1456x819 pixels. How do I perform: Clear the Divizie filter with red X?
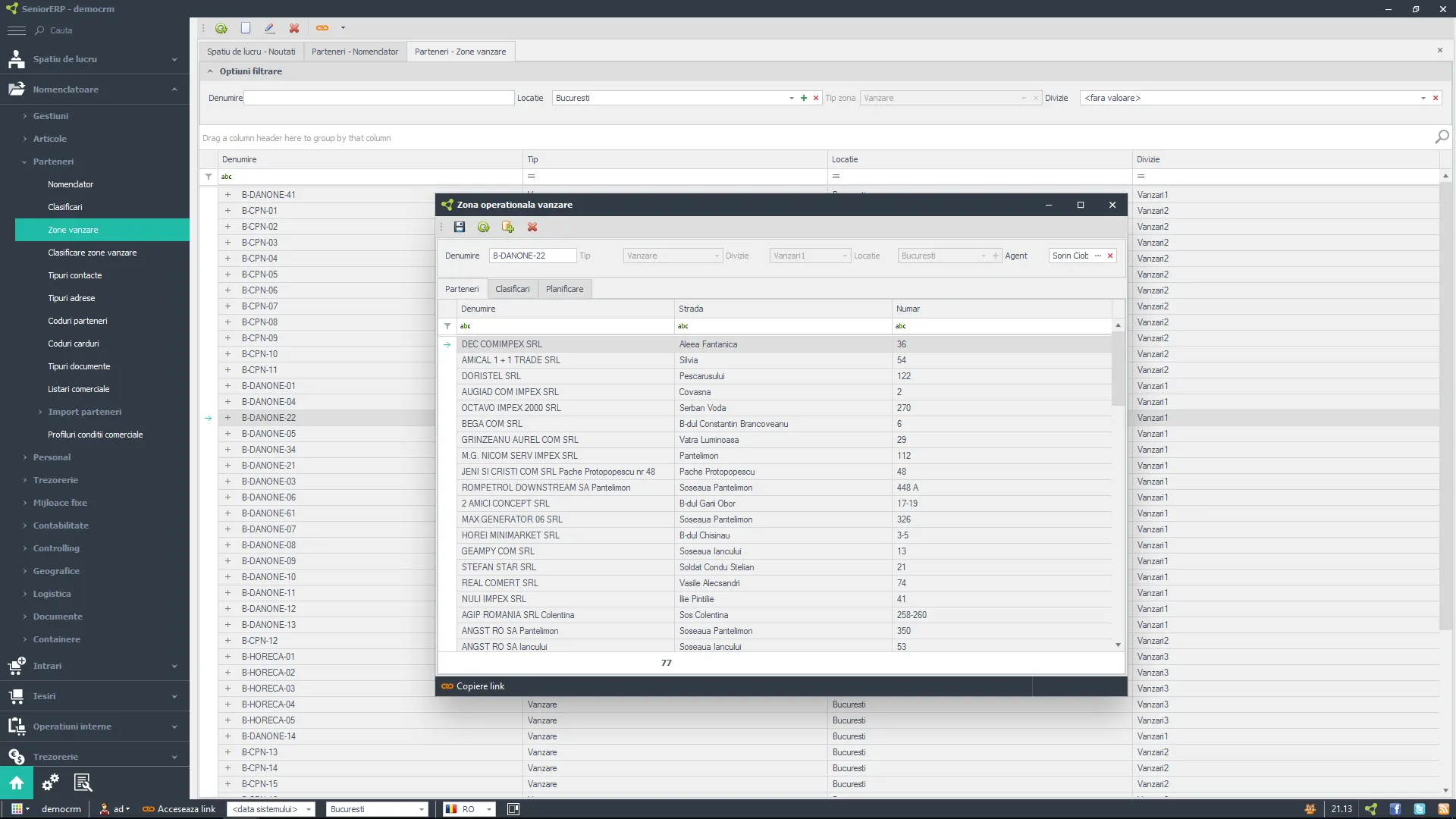pyautogui.click(x=1436, y=98)
